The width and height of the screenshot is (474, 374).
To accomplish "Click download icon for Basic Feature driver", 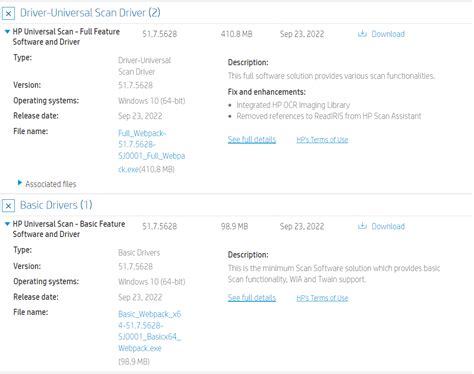I will [362, 226].
